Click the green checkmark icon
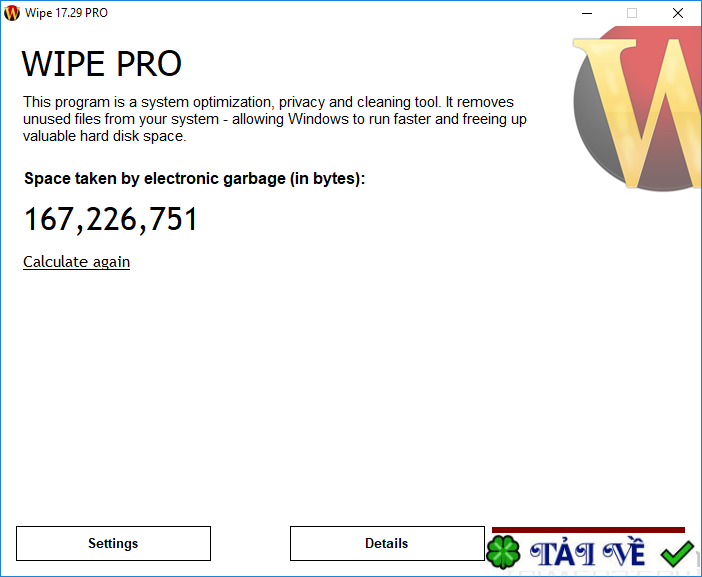Image resolution: width=702 pixels, height=577 pixels. [677, 553]
